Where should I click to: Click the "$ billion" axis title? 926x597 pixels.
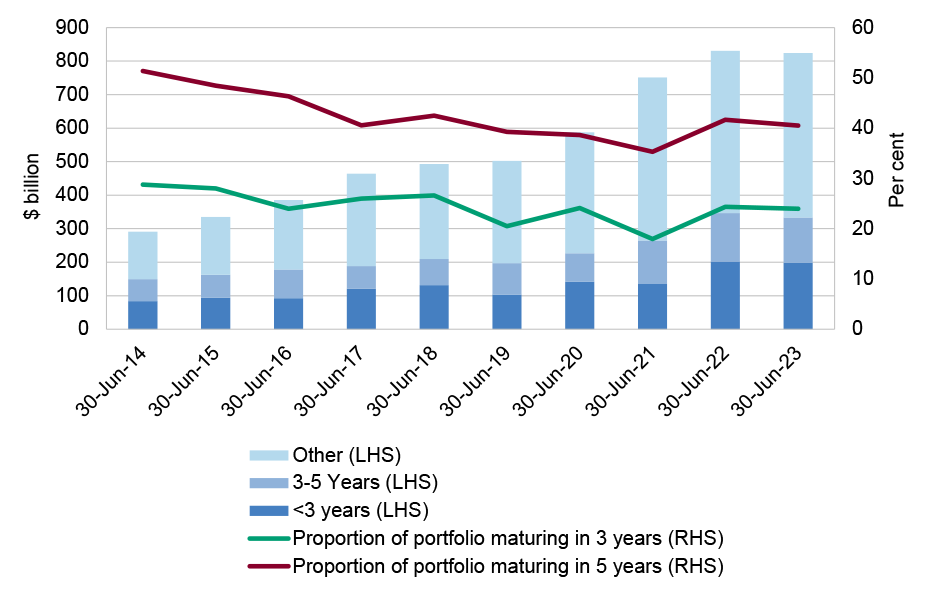(32, 187)
